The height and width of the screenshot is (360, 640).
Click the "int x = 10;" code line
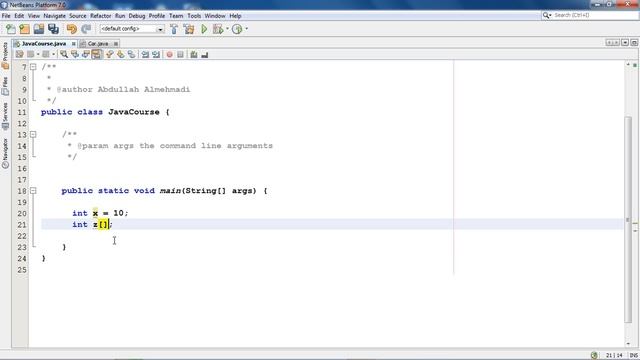coord(100,213)
